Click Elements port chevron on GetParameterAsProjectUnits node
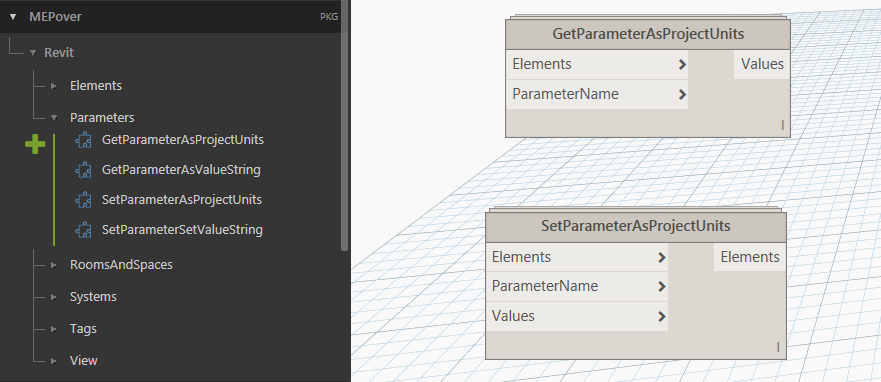The height and width of the screenshot is (382, 881). tap(682, 65)
